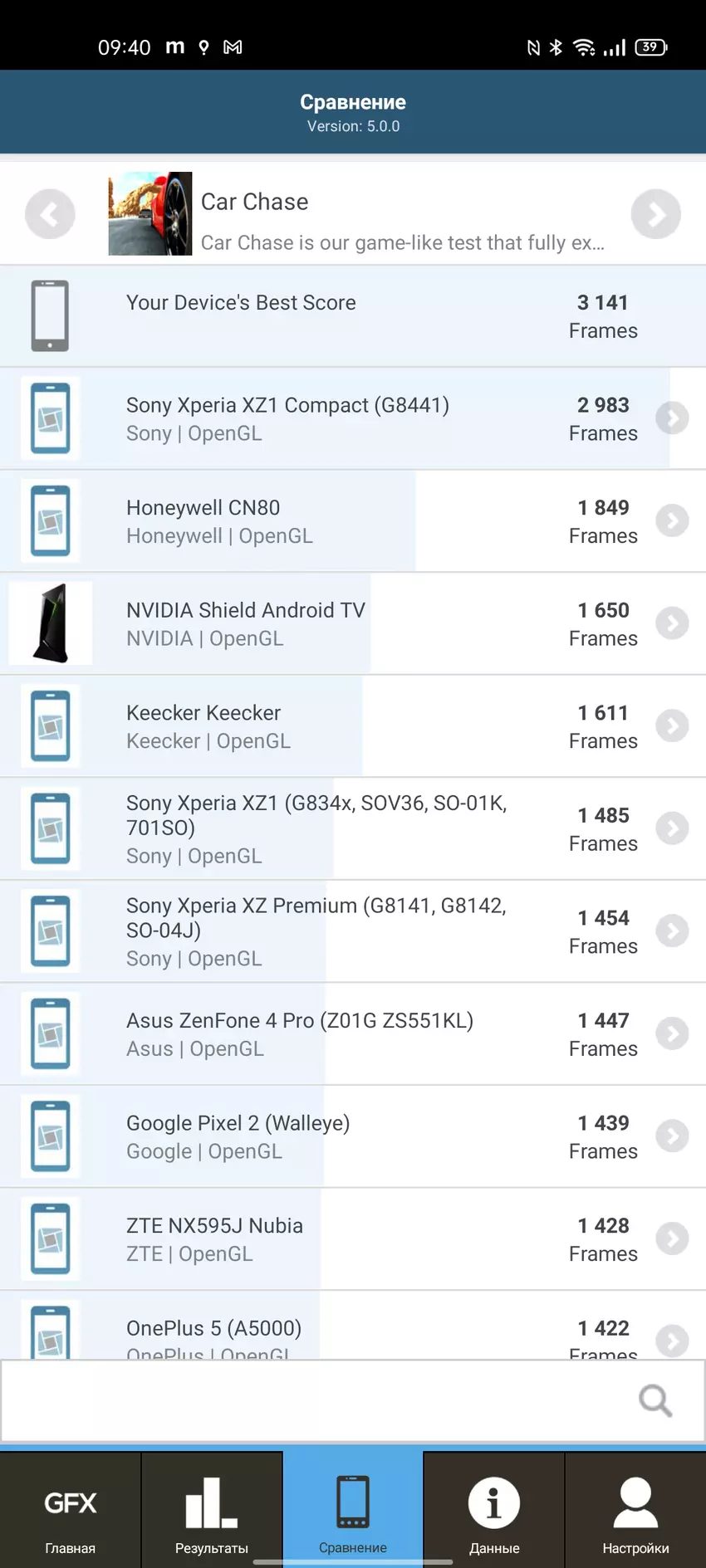
Task: Click the Car Chase thumbnail image
Action: 150,213
